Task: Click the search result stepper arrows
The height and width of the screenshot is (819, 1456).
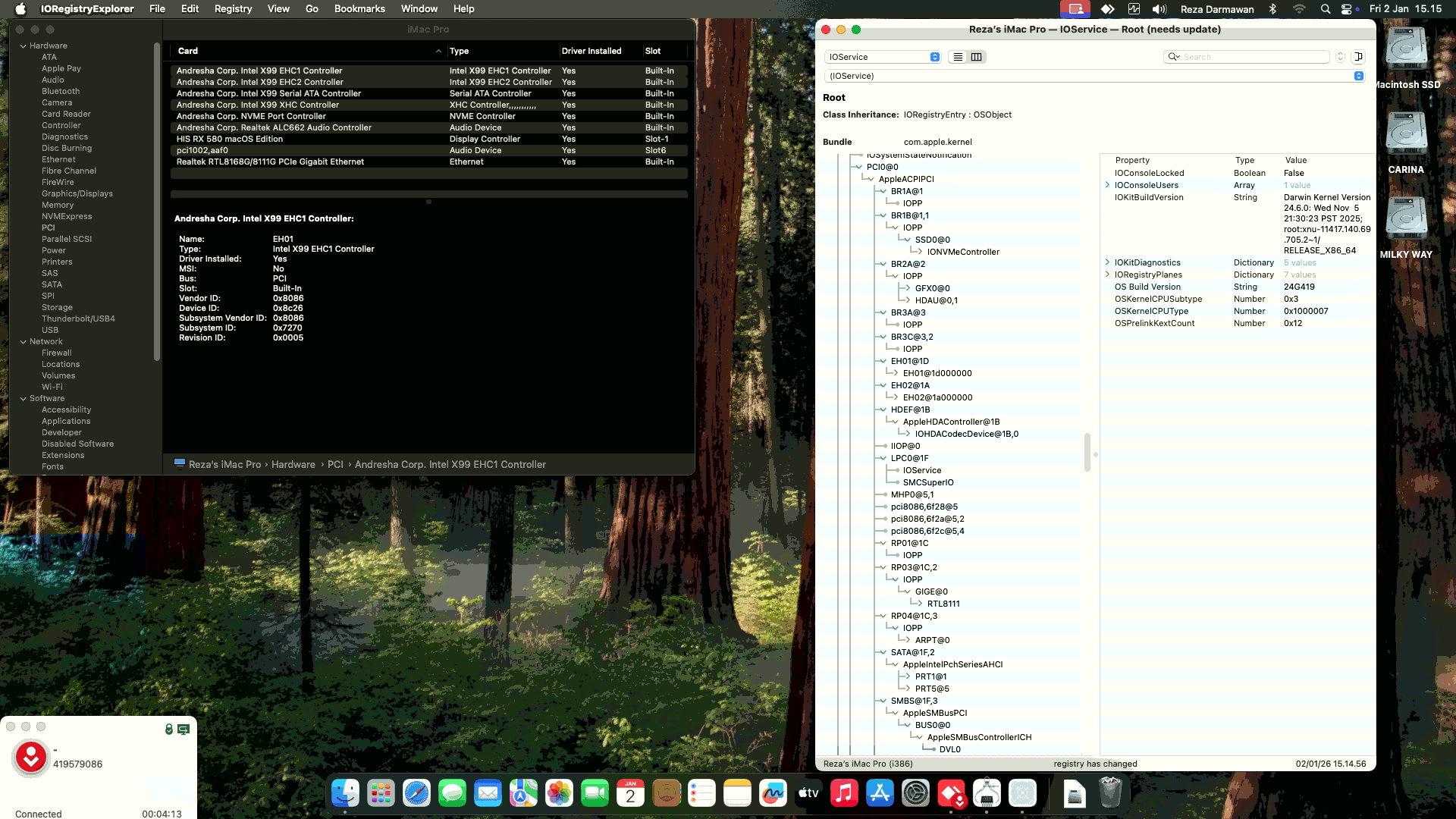Action: 1340,57
